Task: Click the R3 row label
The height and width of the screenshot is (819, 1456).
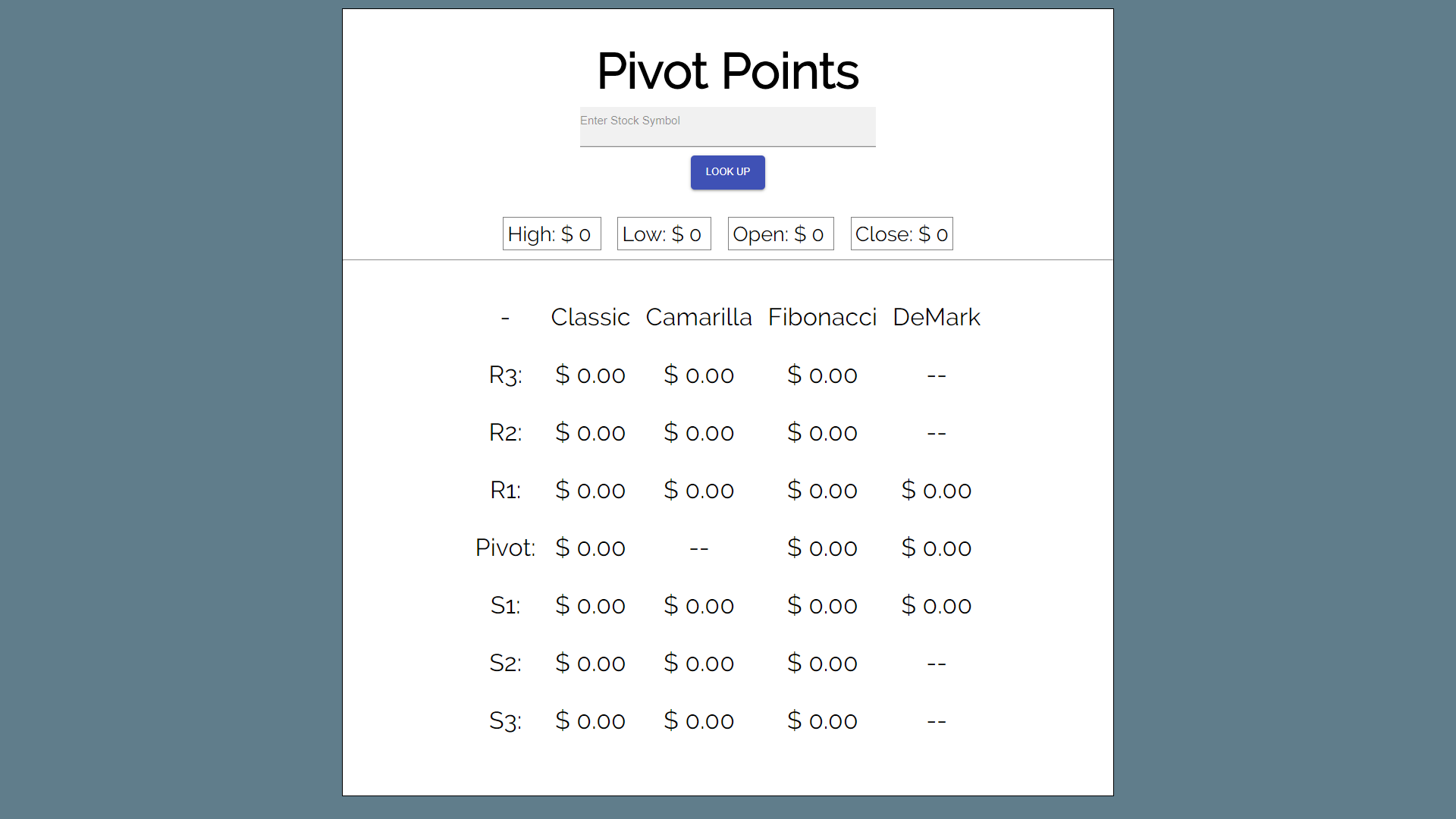Action: coord(505,375)
